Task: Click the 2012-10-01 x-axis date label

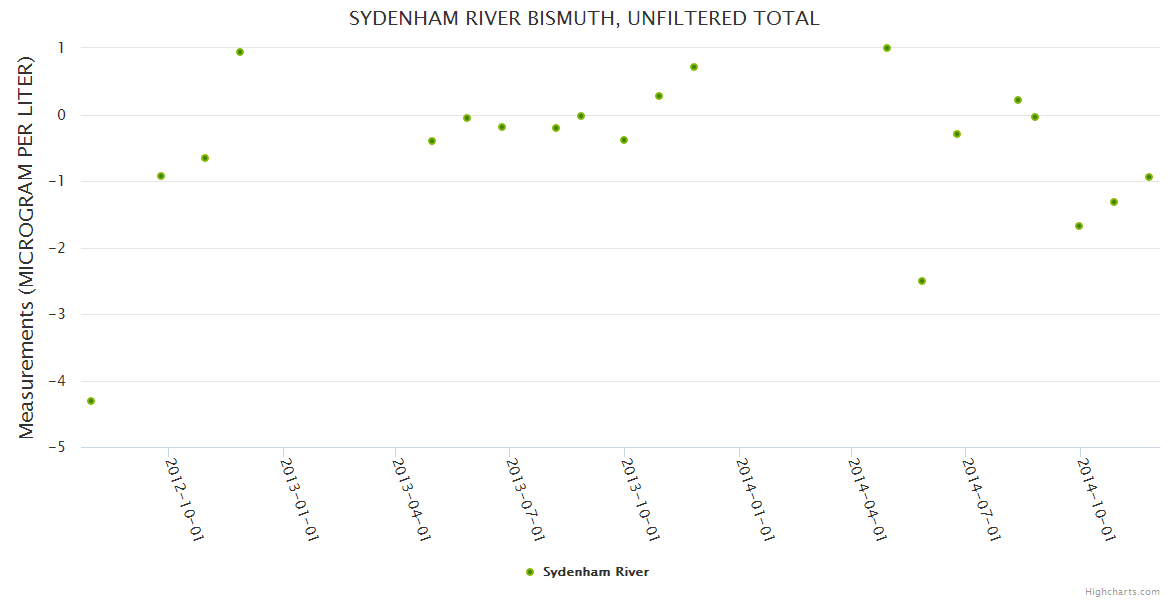Action: pos(185,499)
